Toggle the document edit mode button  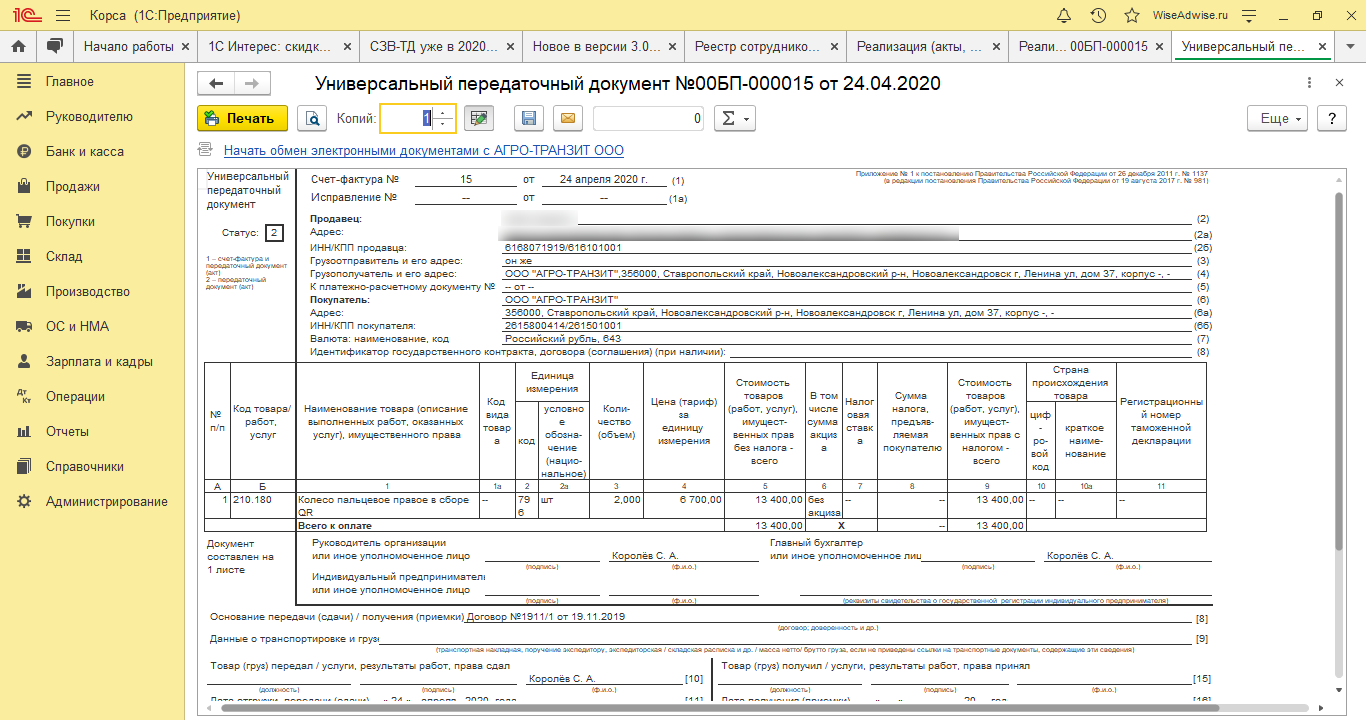(479, 118)
